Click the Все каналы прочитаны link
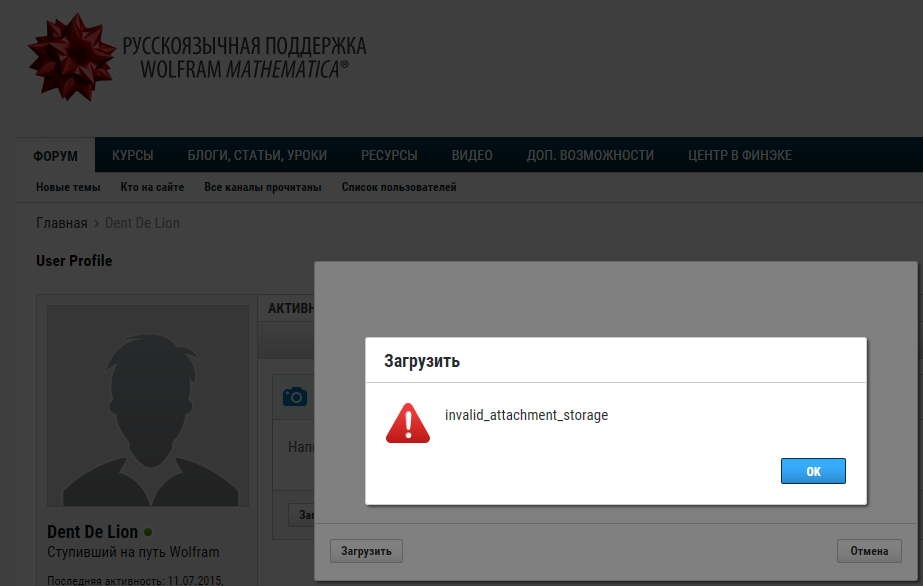Image resolution: width=923 pixels, height=586 pixels. click(x=263, y=187)
